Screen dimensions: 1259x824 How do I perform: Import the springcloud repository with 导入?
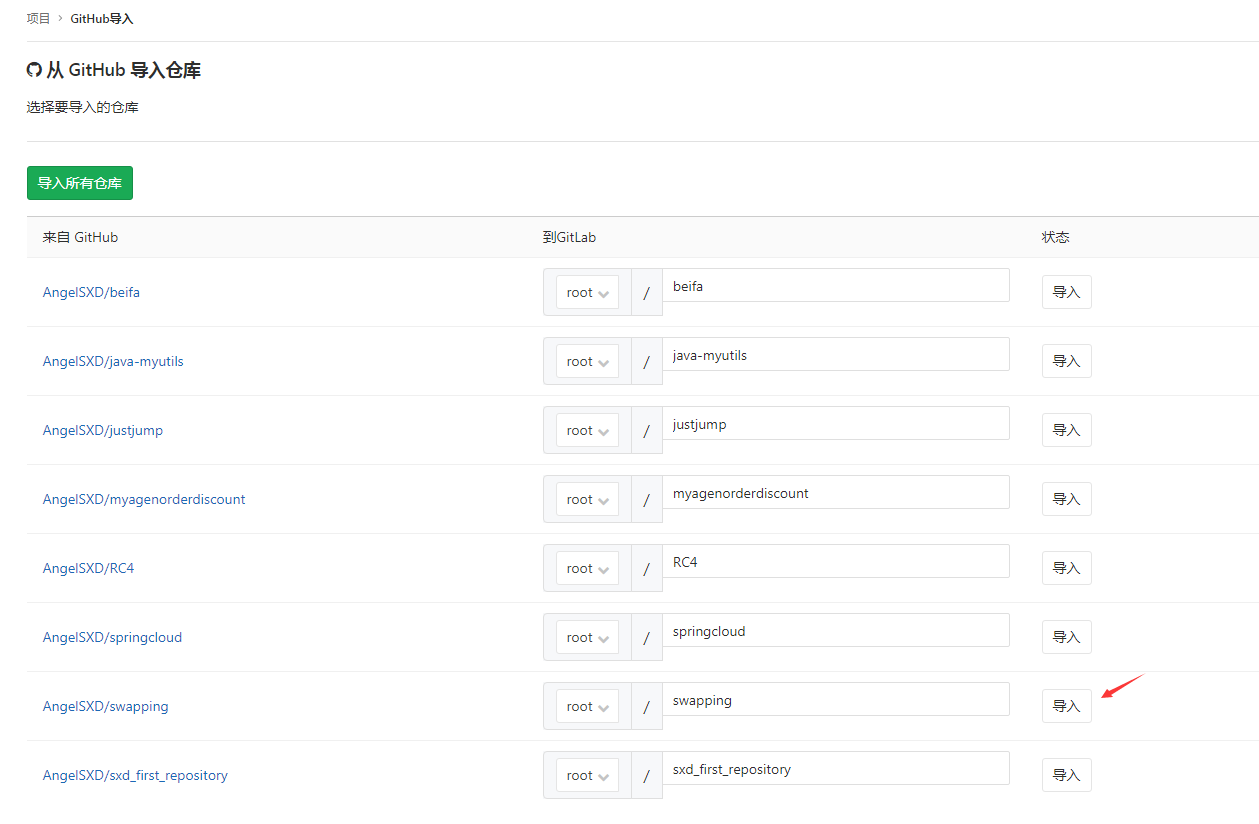tap(1067, 637)
